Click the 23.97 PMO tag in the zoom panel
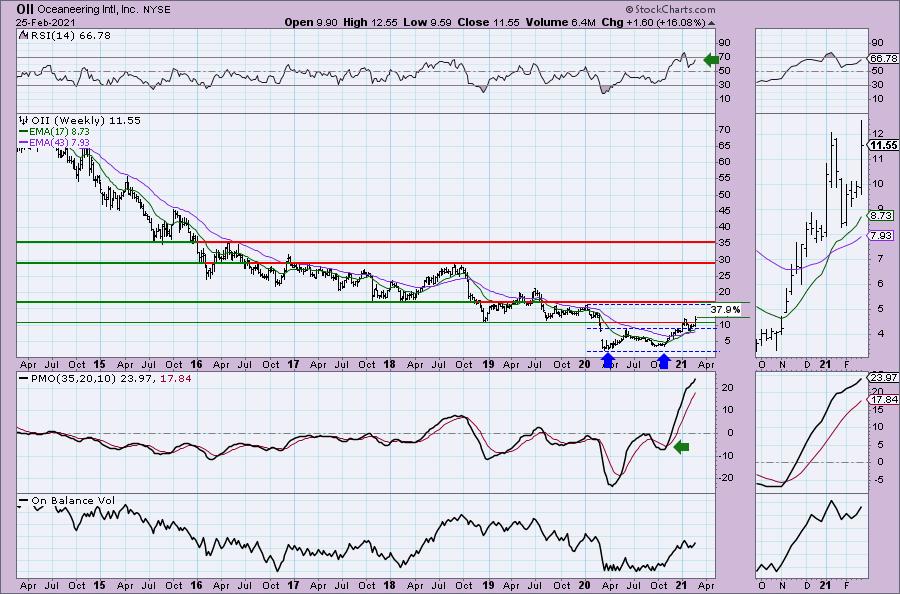The image size is (900, 594). pos(885,379)
